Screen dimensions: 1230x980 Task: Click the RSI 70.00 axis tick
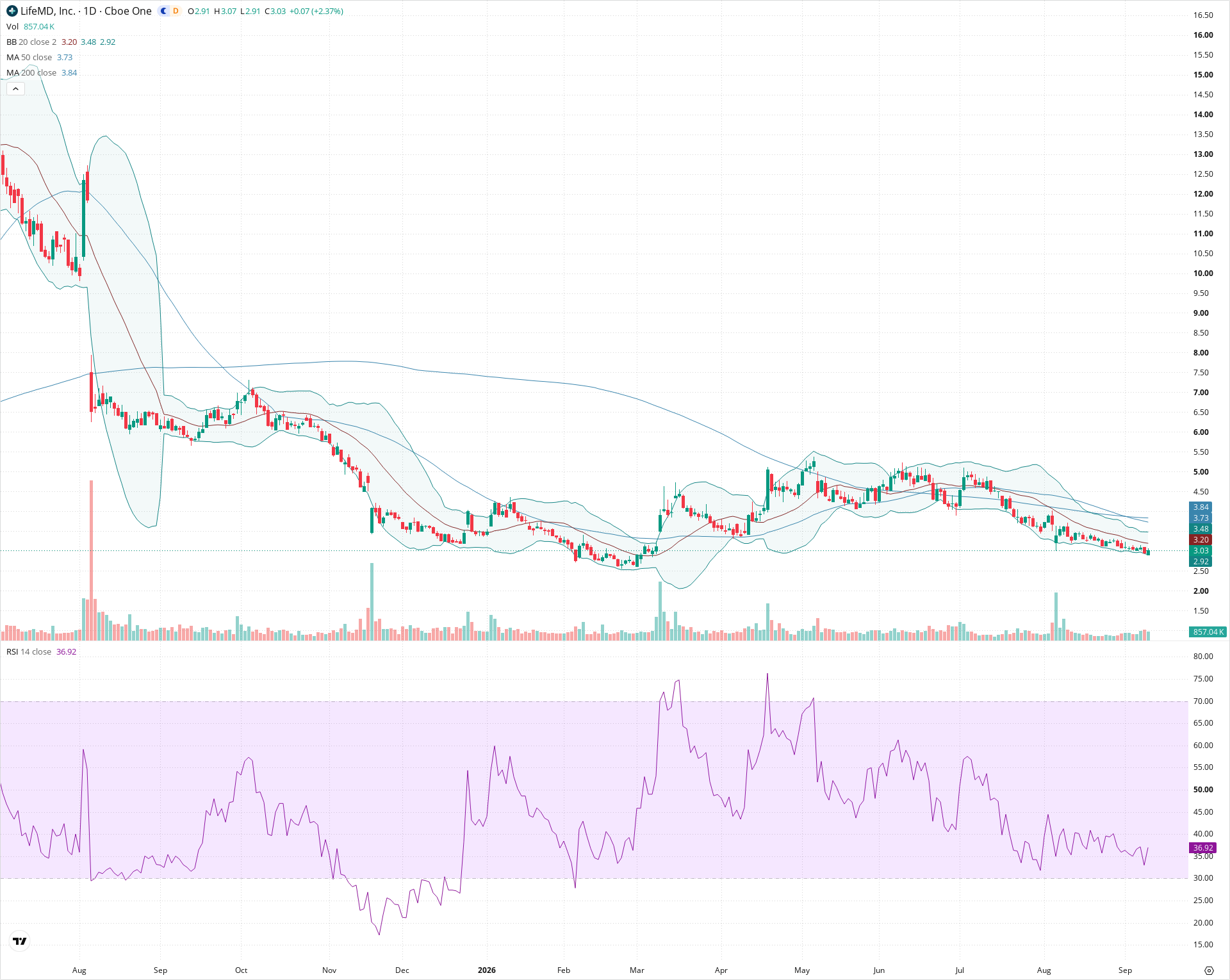tap(1202, 701)
